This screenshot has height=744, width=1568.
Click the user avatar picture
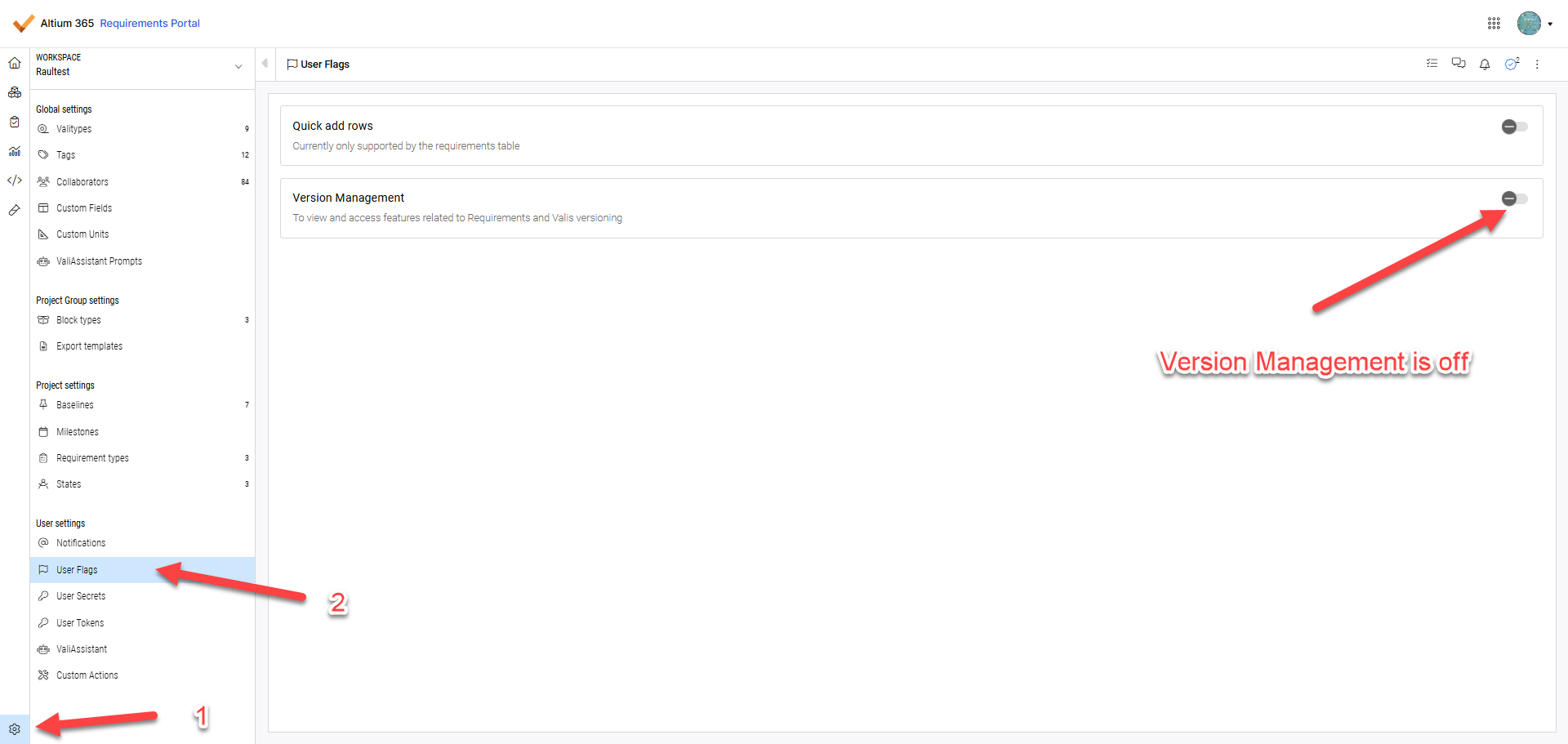(x=1529, y=24)
